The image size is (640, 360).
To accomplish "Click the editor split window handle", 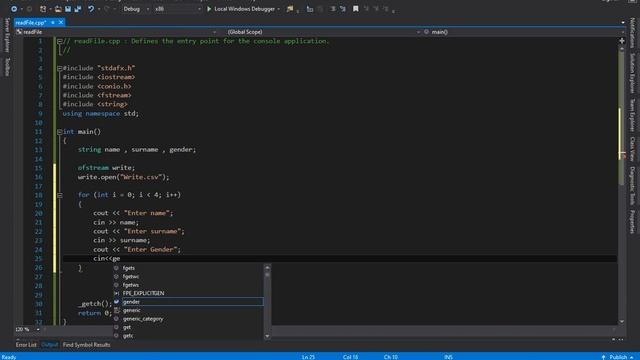I will click(x=622, y=41).
